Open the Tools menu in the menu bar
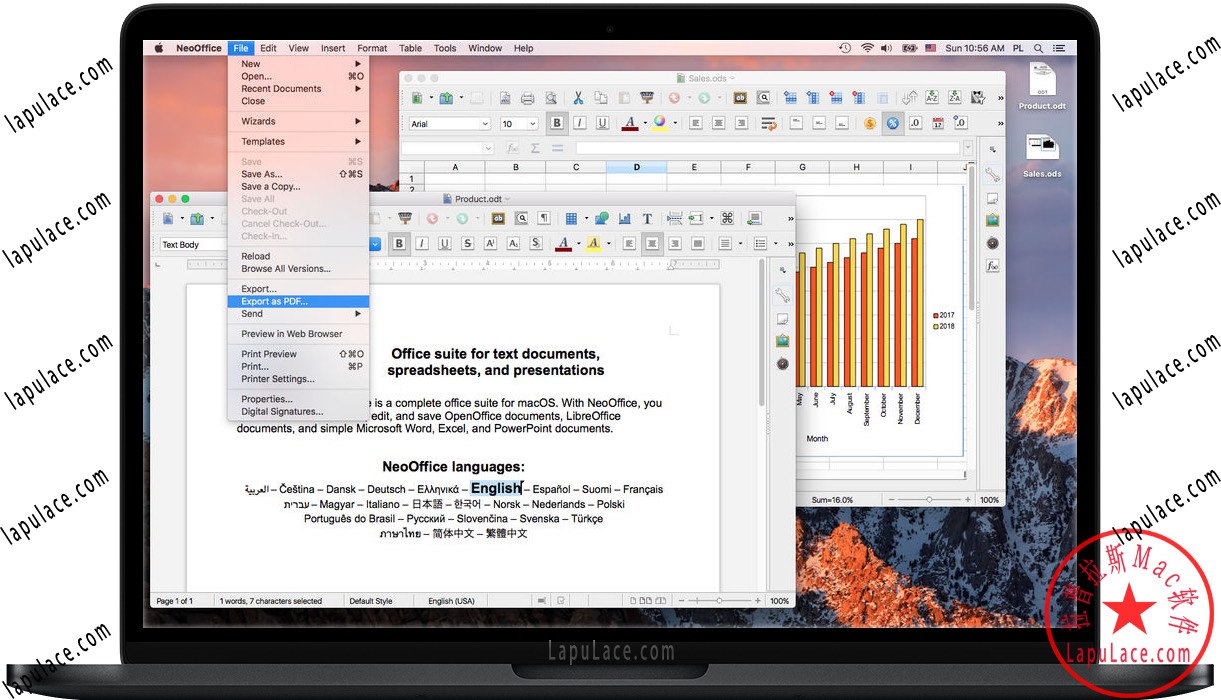This screenshot has height=700, width=1221. pos(445,47)
